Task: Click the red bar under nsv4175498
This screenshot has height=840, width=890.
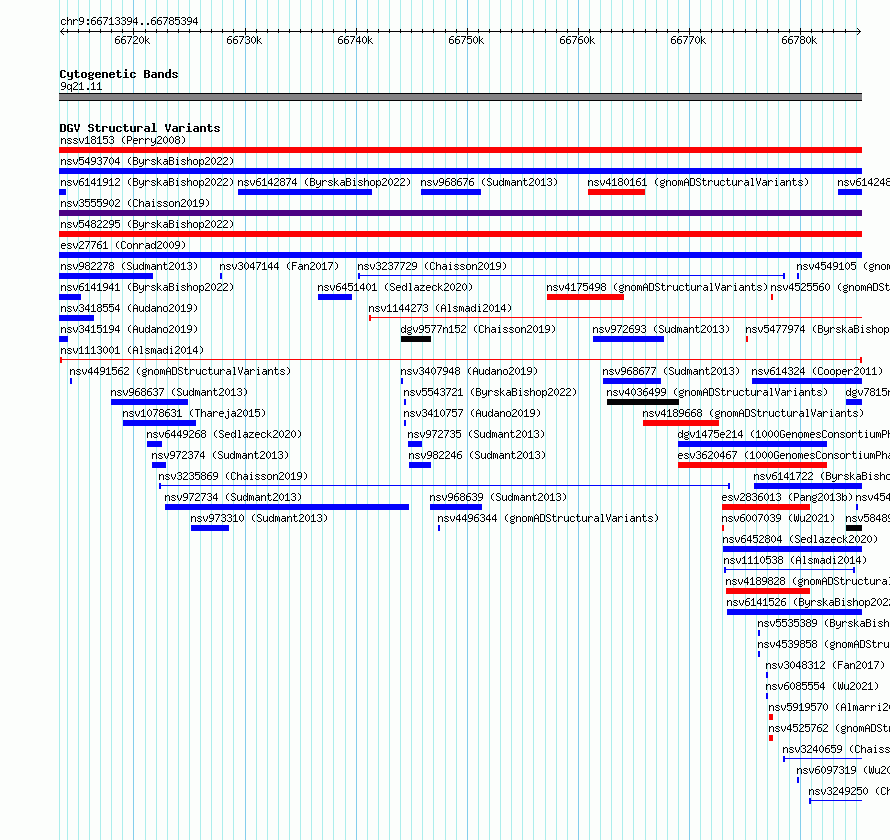Action: pos(585,297)
